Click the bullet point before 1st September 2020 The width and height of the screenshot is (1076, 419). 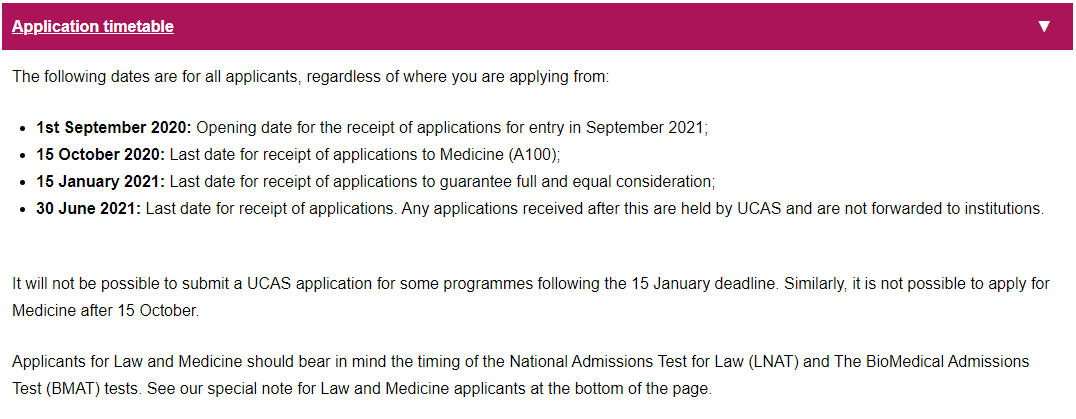[x=23, y=128]
